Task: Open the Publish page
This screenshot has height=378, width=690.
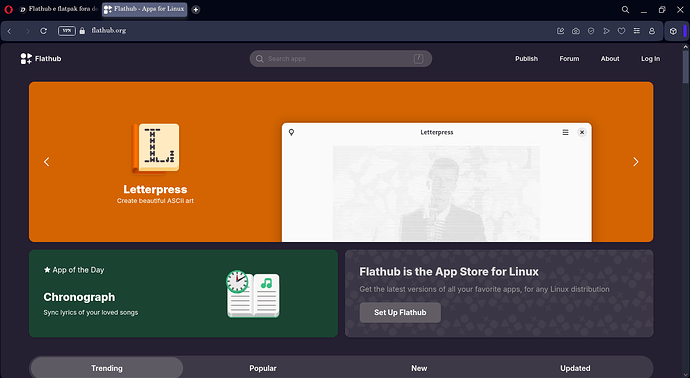Action: click(x=526, y=59)
